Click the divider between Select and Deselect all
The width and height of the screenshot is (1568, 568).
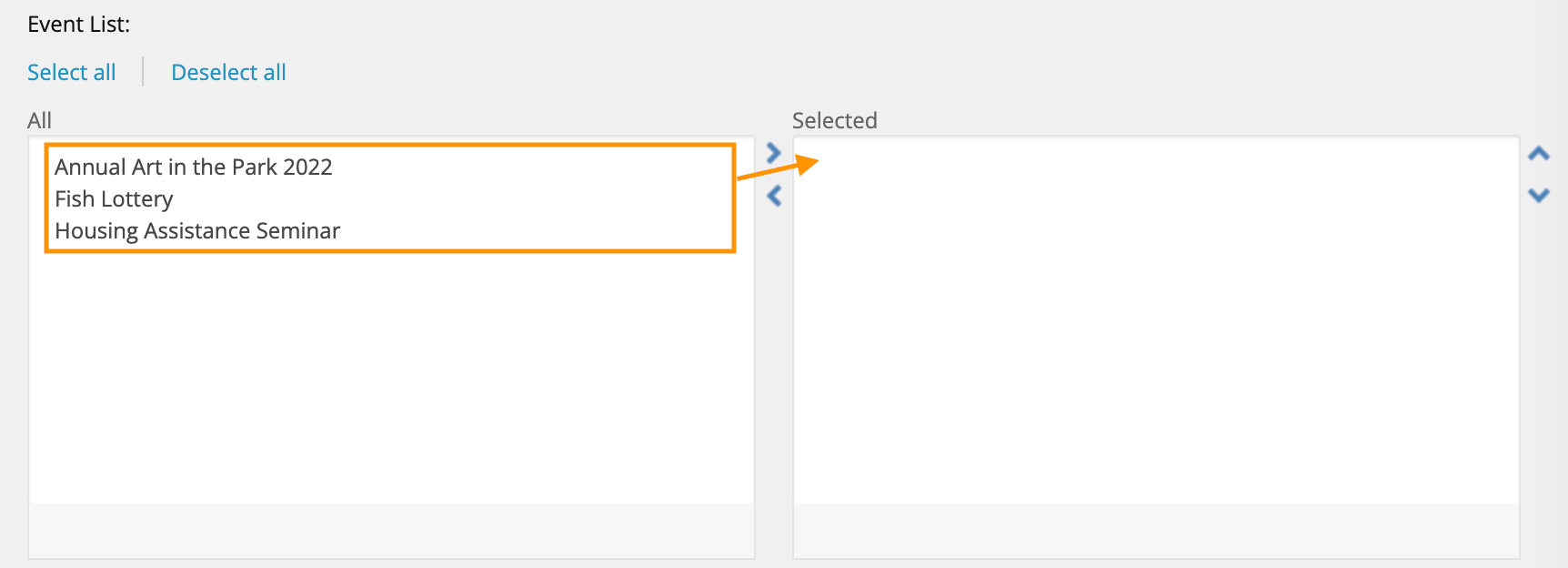pyautogui.click(x=143, y=72)
